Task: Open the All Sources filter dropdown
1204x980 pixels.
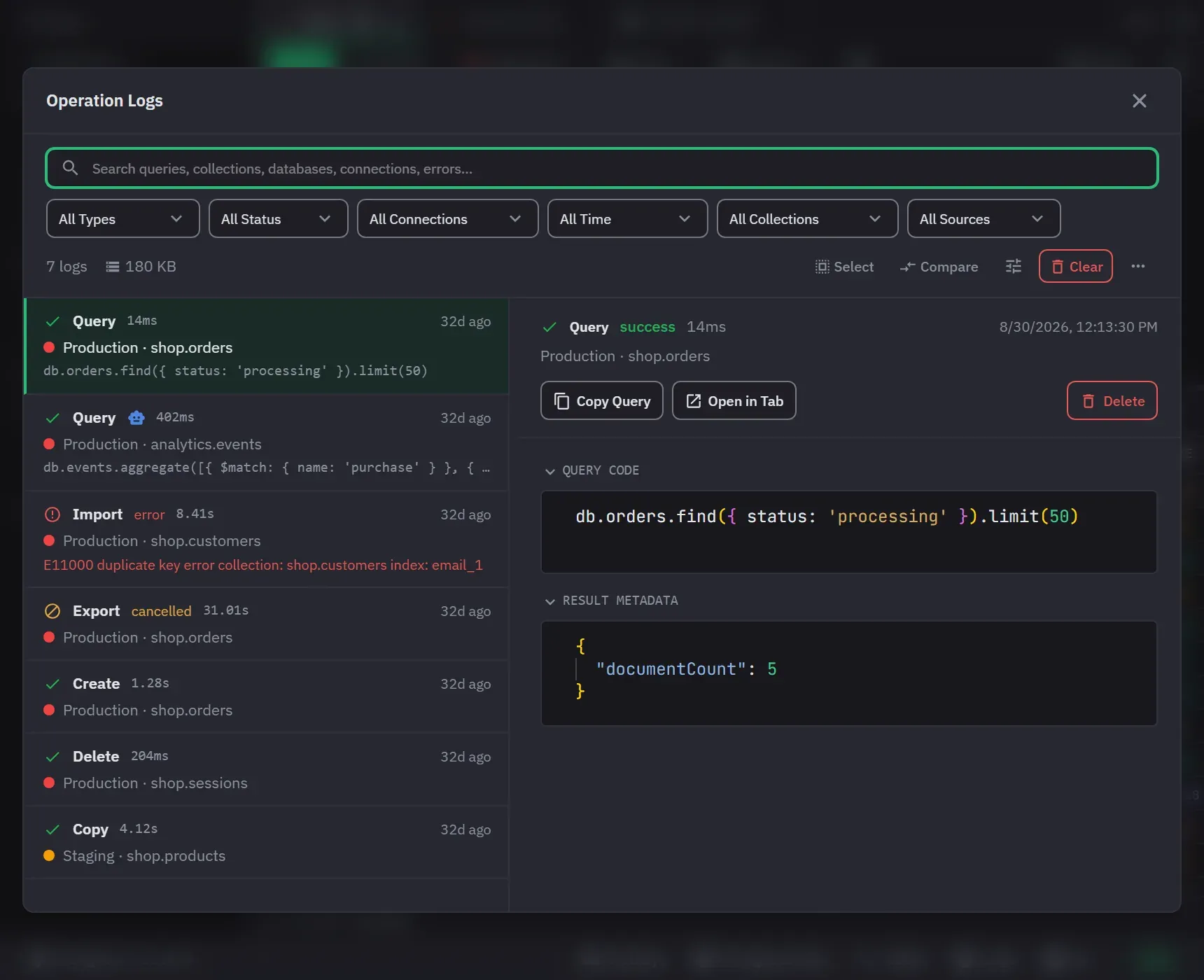Action: pyautogui.click(x=984, y=219)
